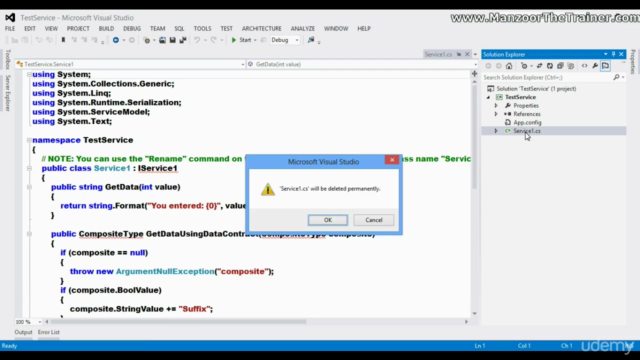Click Collapse All icon in Solution Explorer

pos(560,66)
